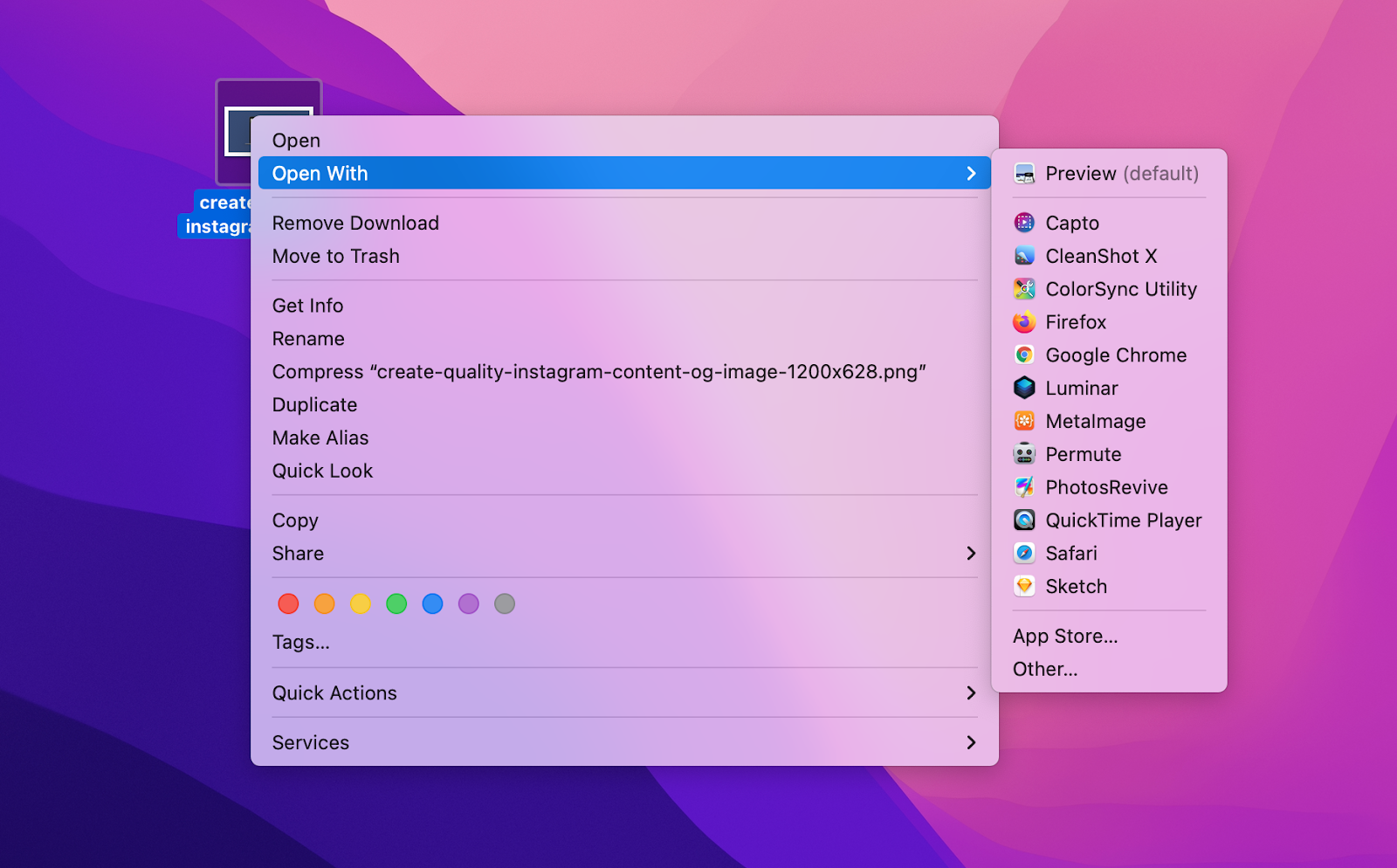
Task: Apply the red tag to the file
Action: coord(288,603)
